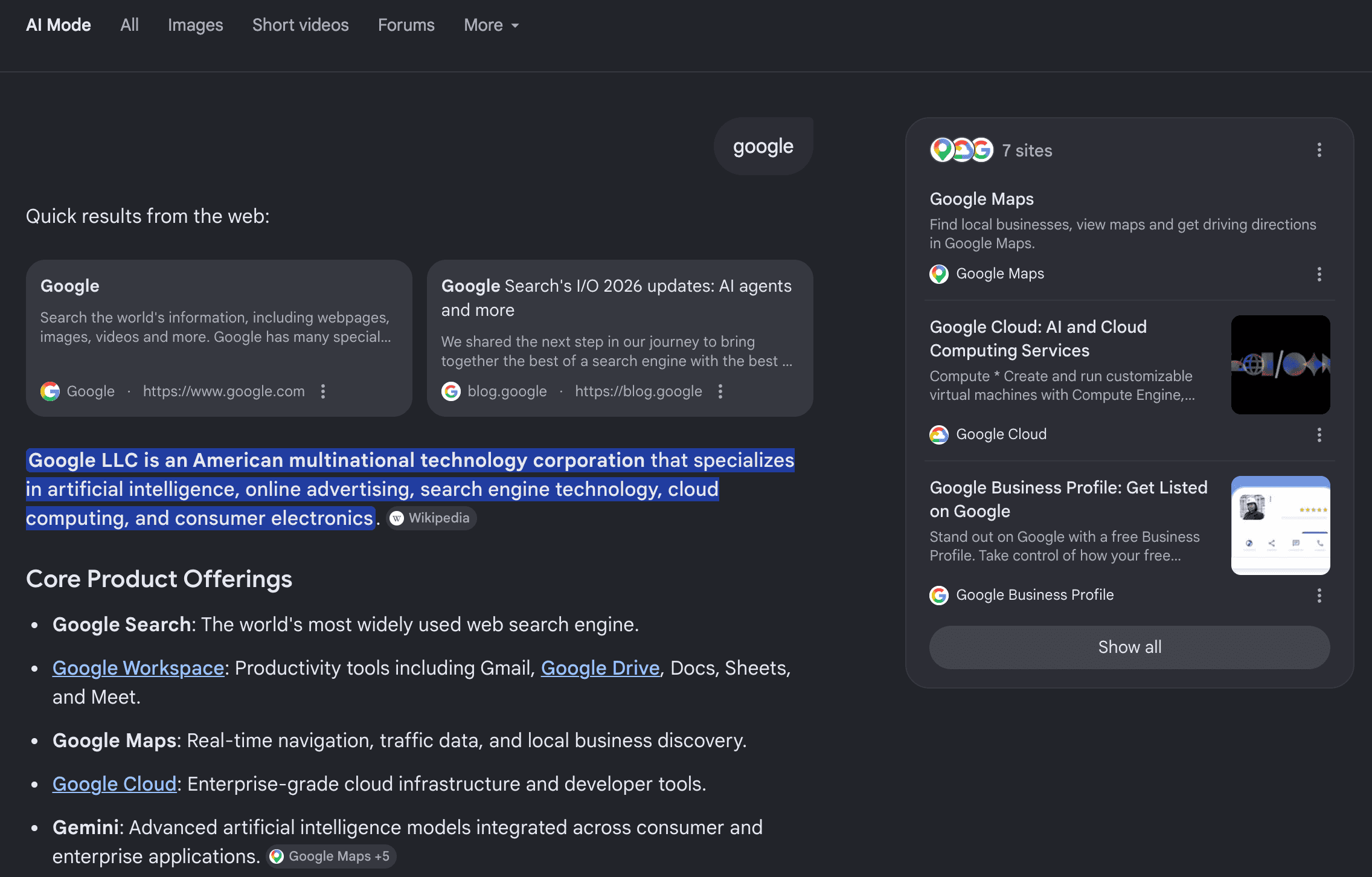The height and width of the screenshot is (877, 1372).
Task: Click the Google favicon on the google.com card
Action: pyautogui.click(x=50, y=391)
